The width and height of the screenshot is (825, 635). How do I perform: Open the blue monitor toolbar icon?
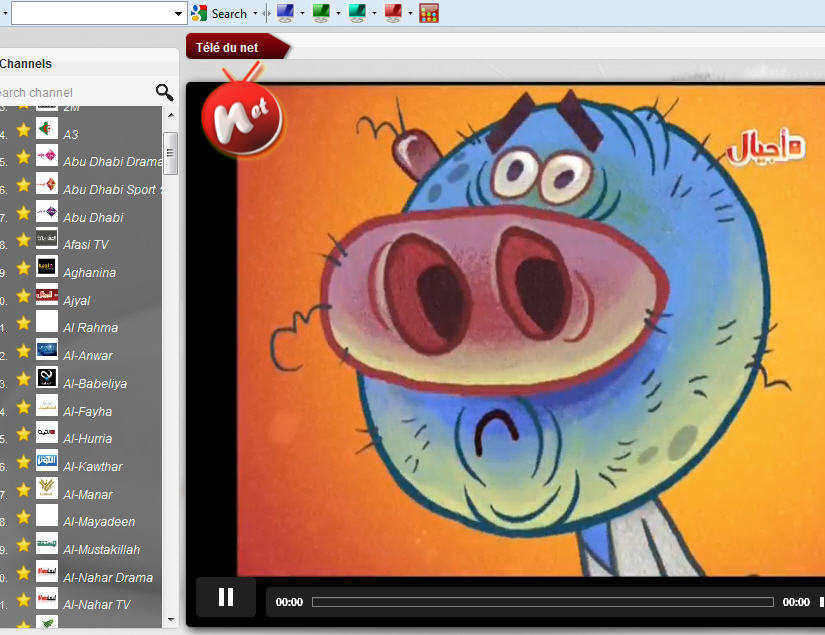285,13
